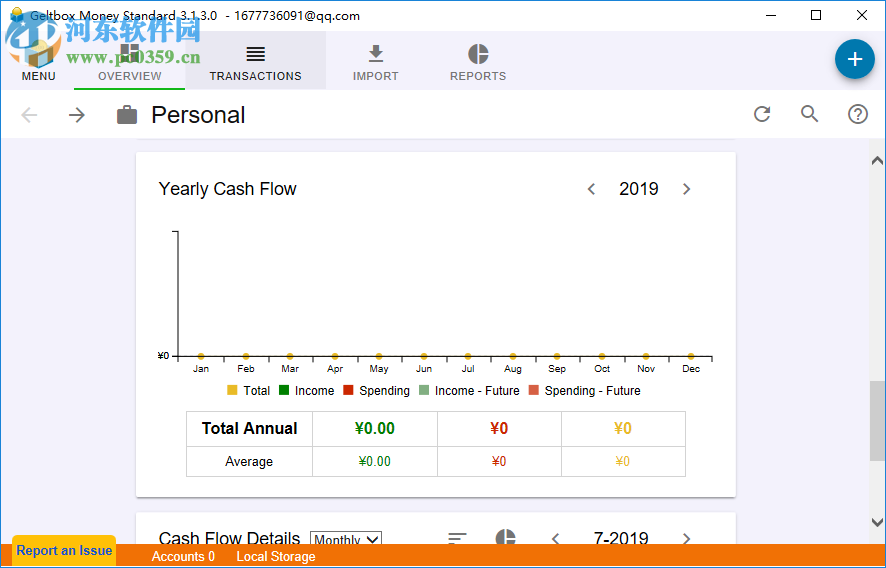The width and height of the screenshot is (886, 568).
Task: Click the Cash Flow Details pie chart icon
Action: pyautogui.click(x=506, y=537)
